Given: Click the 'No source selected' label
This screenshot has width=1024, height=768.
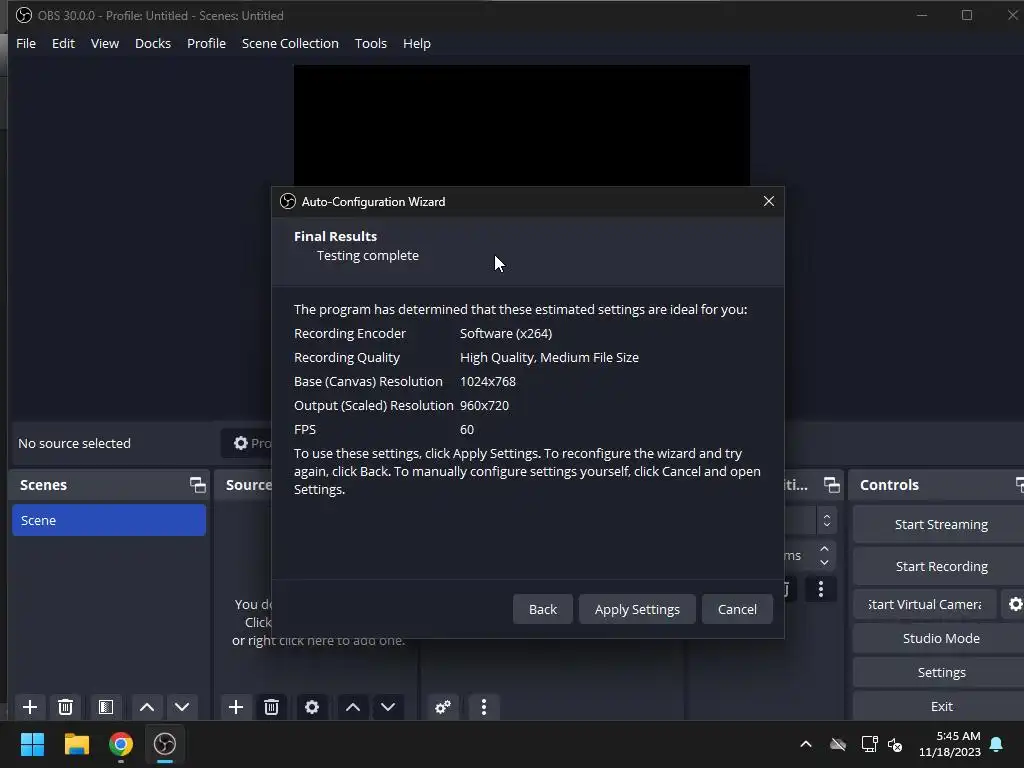Looking at the screenshot, I should pos(74,443).
